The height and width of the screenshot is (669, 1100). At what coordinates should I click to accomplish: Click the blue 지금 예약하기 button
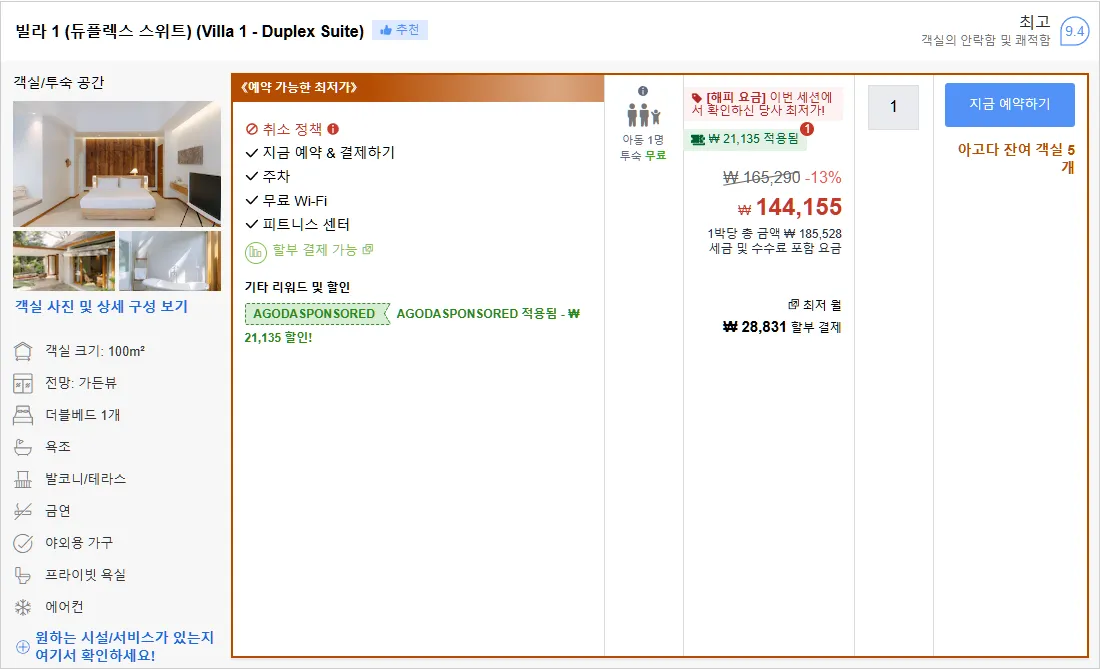(1010, 104)
